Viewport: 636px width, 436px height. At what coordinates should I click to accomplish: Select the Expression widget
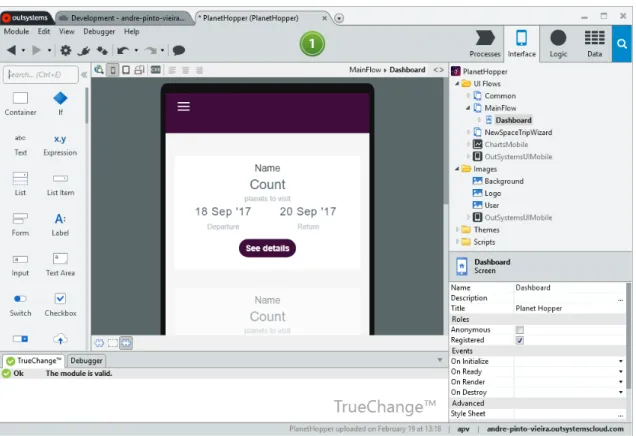point(60,145)
